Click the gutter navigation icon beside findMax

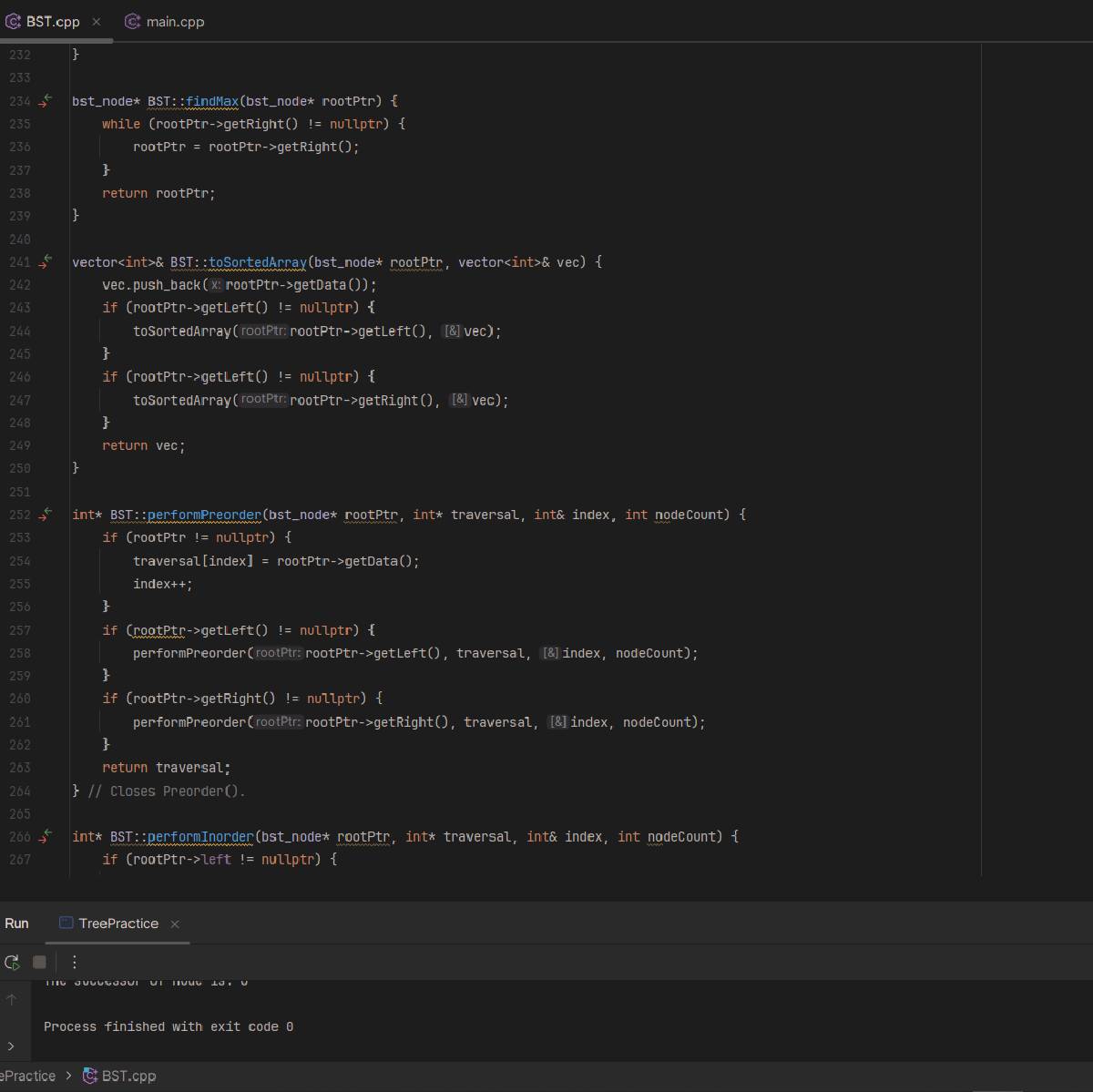tap(46, 101)
